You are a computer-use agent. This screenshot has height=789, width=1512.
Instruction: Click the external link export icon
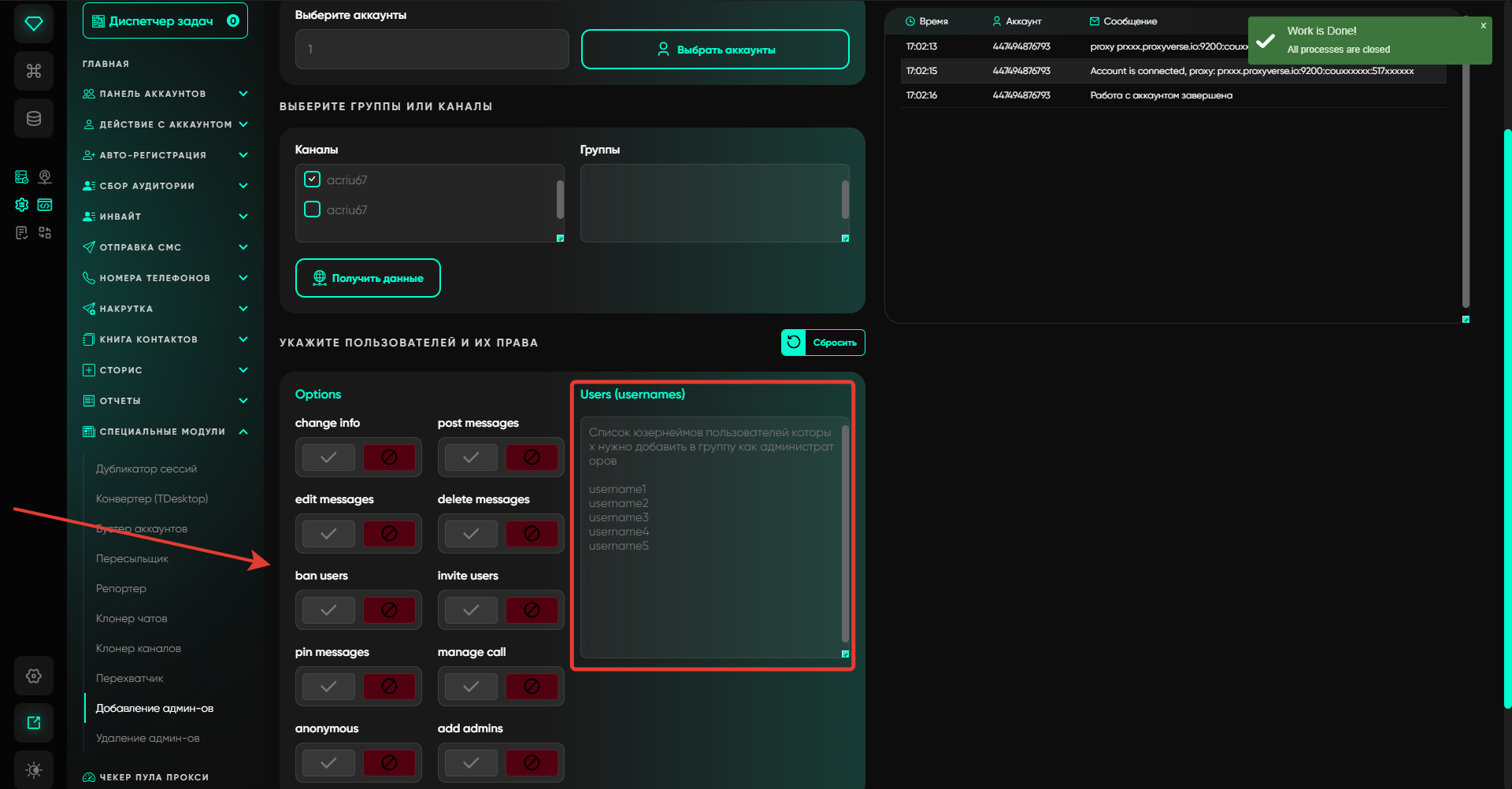coord(33,723)
